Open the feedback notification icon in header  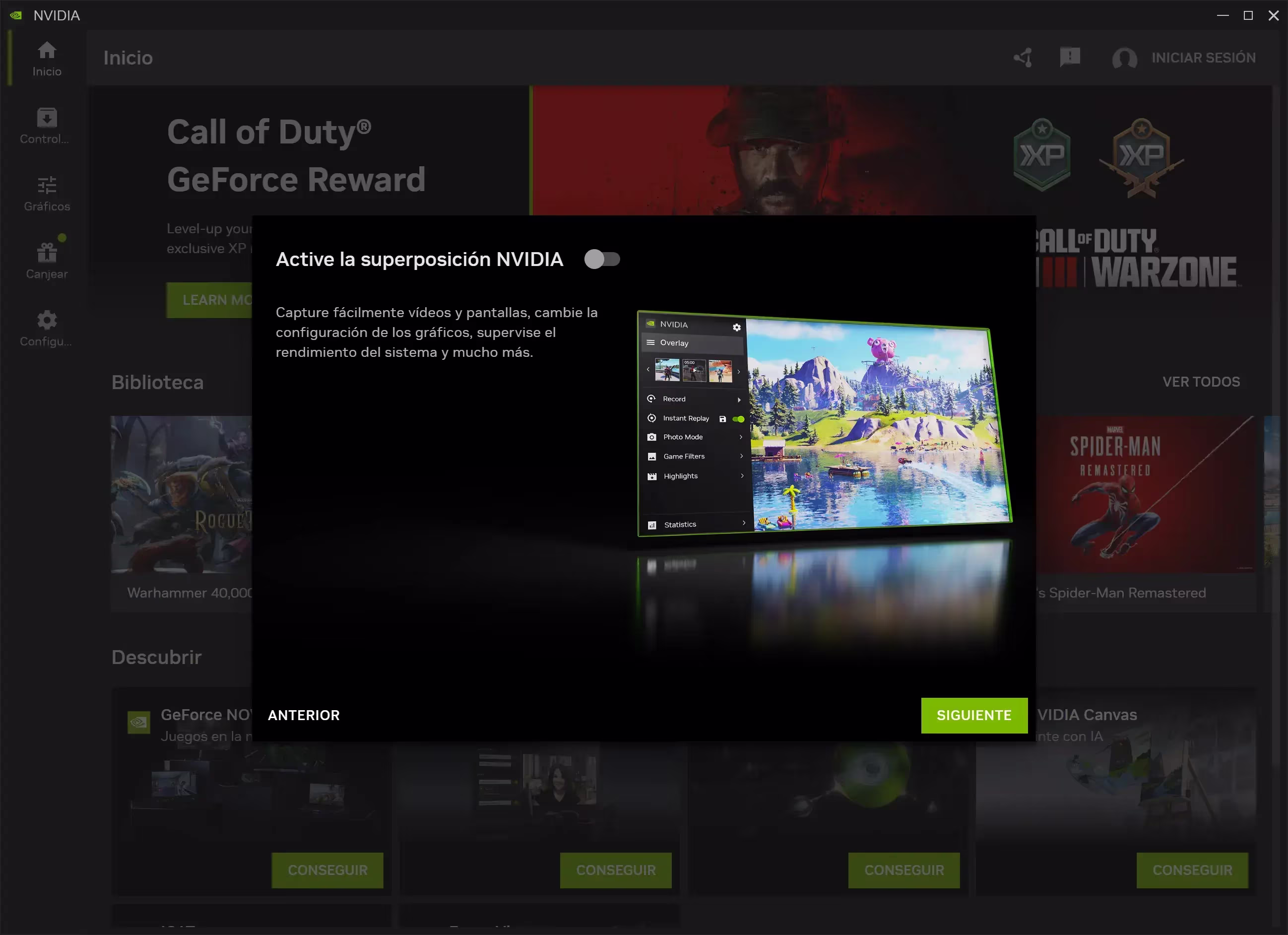[x=1069, y=58]
